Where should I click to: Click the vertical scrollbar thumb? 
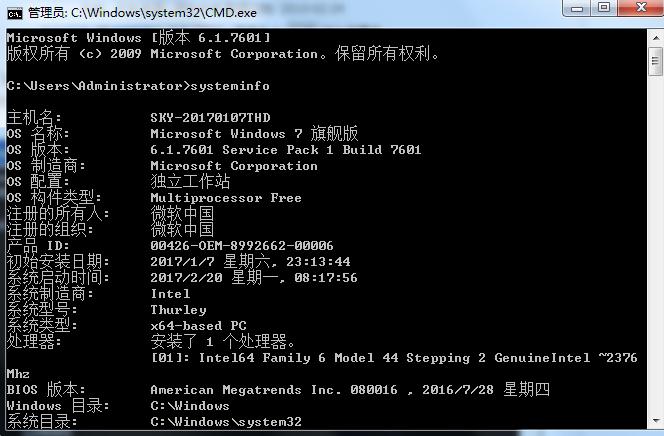(655, 60)
